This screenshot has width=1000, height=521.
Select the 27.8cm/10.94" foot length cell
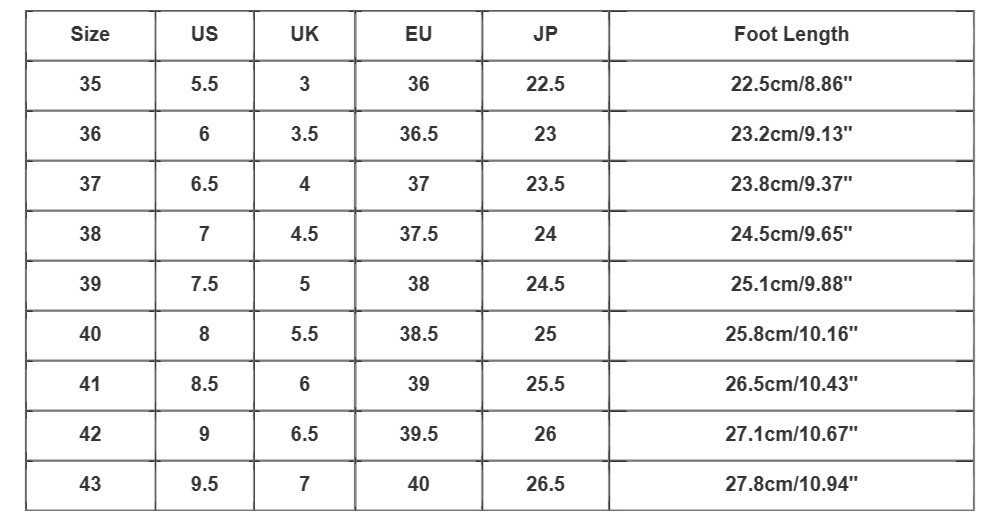tap(791, 485)
